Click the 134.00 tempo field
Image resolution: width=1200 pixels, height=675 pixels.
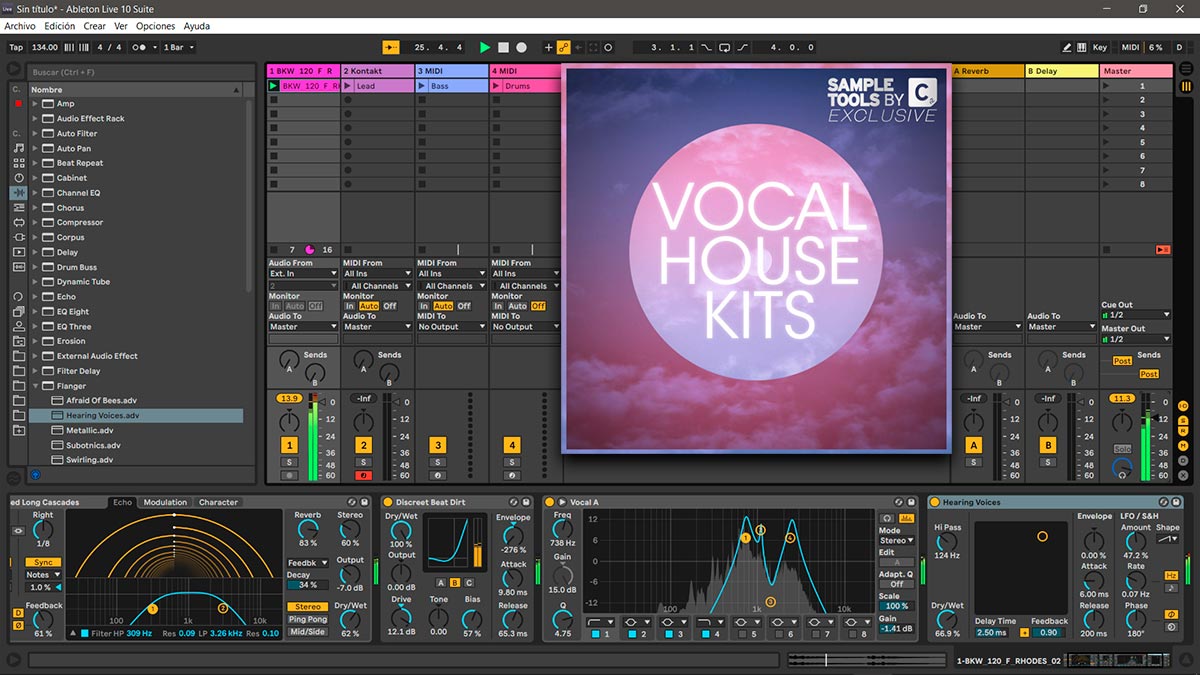point(44,47)
